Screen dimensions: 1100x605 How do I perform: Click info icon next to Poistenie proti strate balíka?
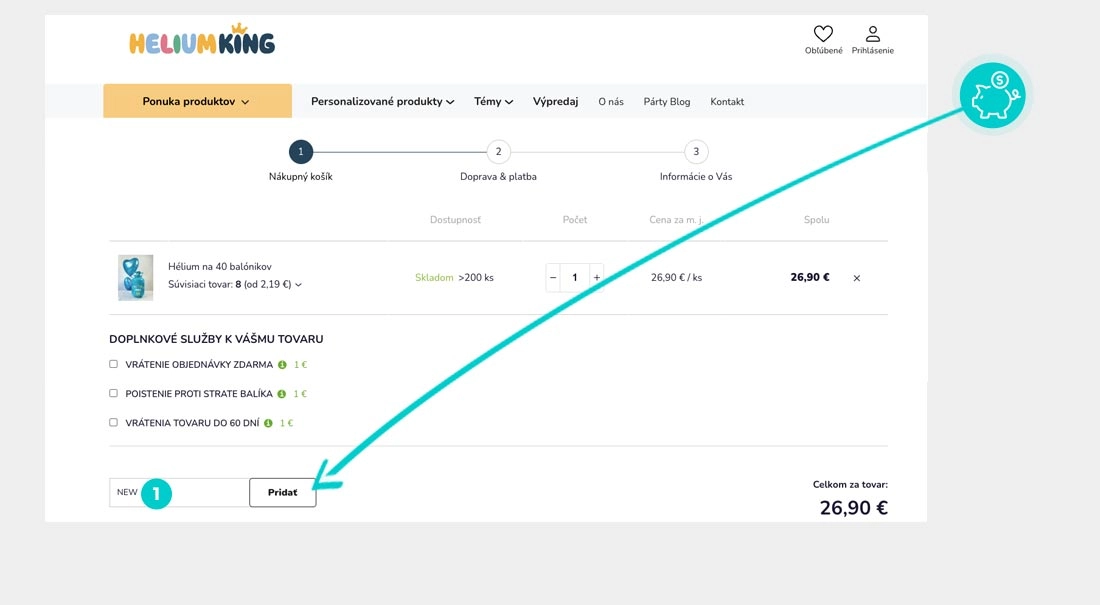coord(283,394)
